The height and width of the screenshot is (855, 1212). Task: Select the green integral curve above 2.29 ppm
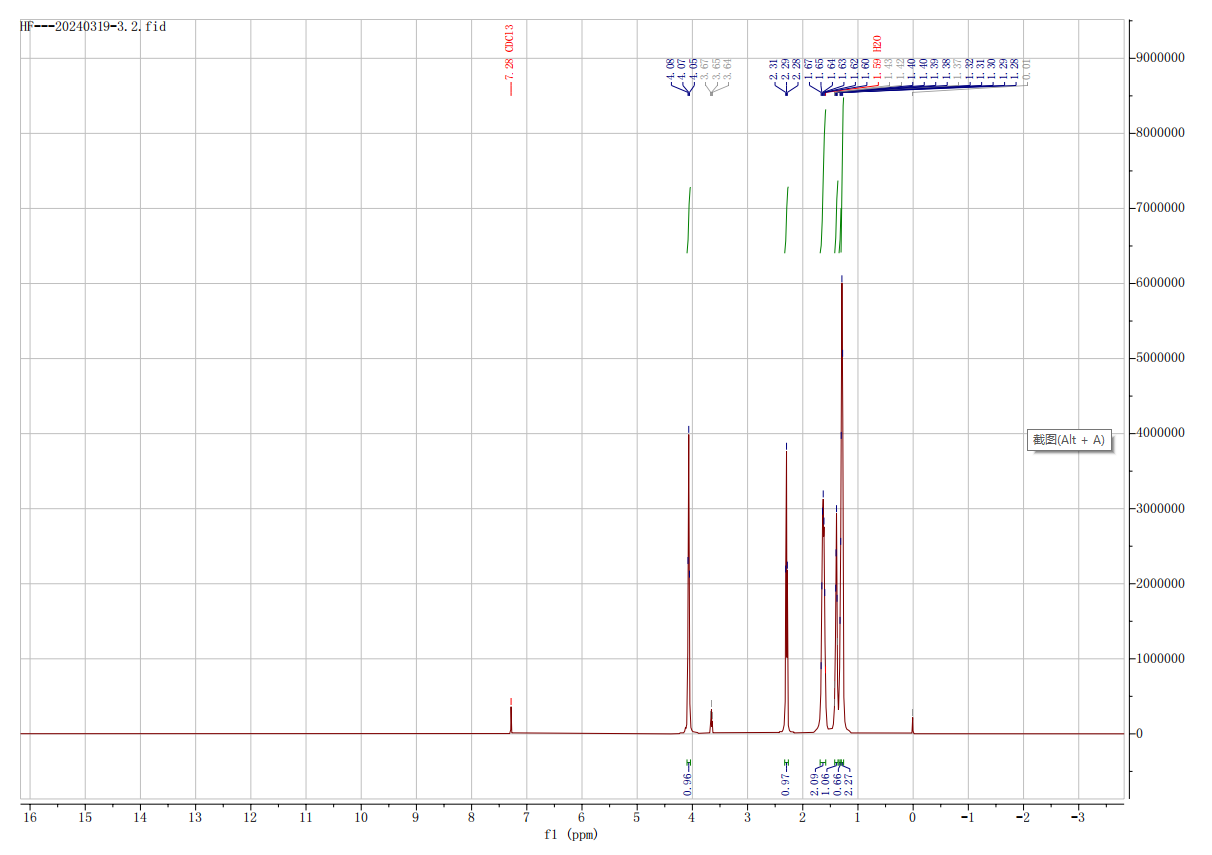point(786,220)
